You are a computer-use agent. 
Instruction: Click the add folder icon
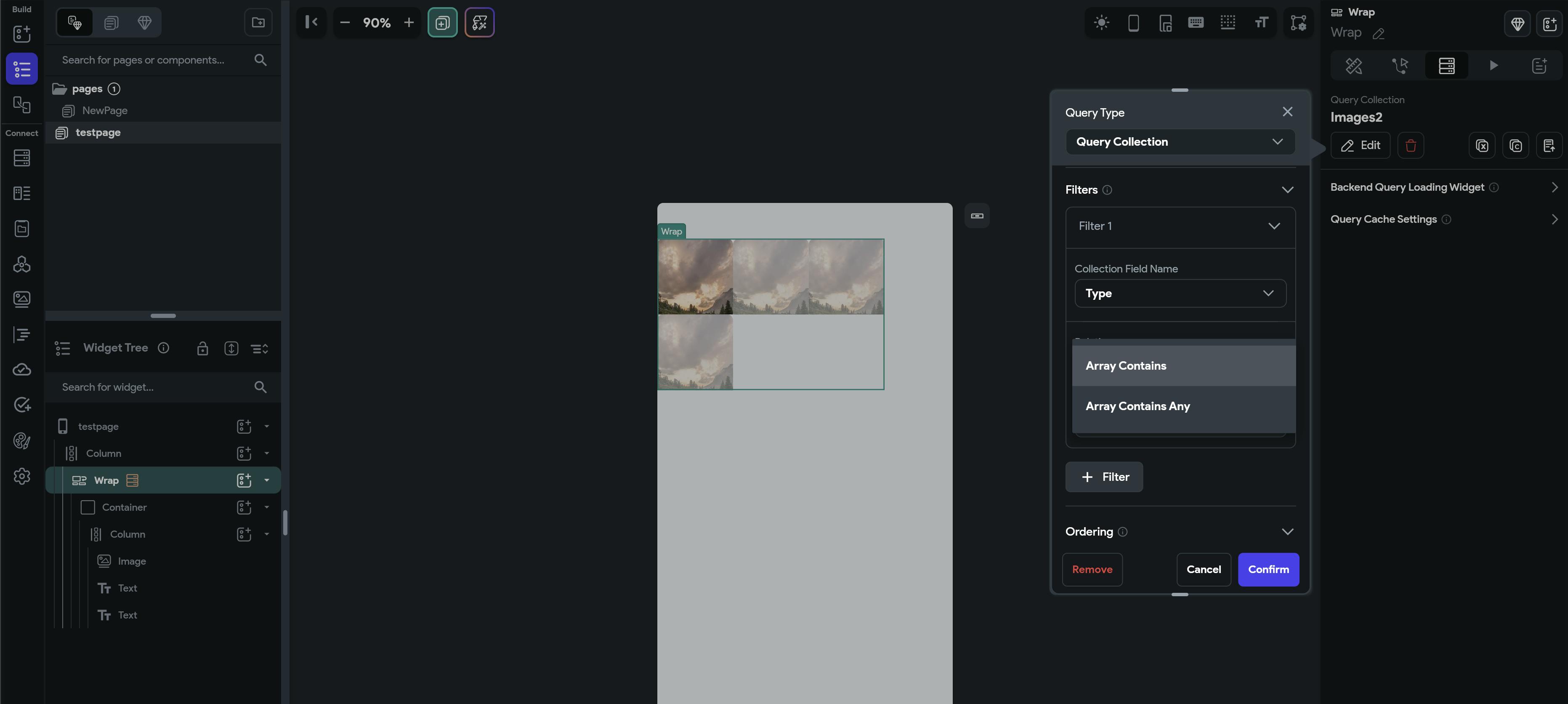(258, 23)
